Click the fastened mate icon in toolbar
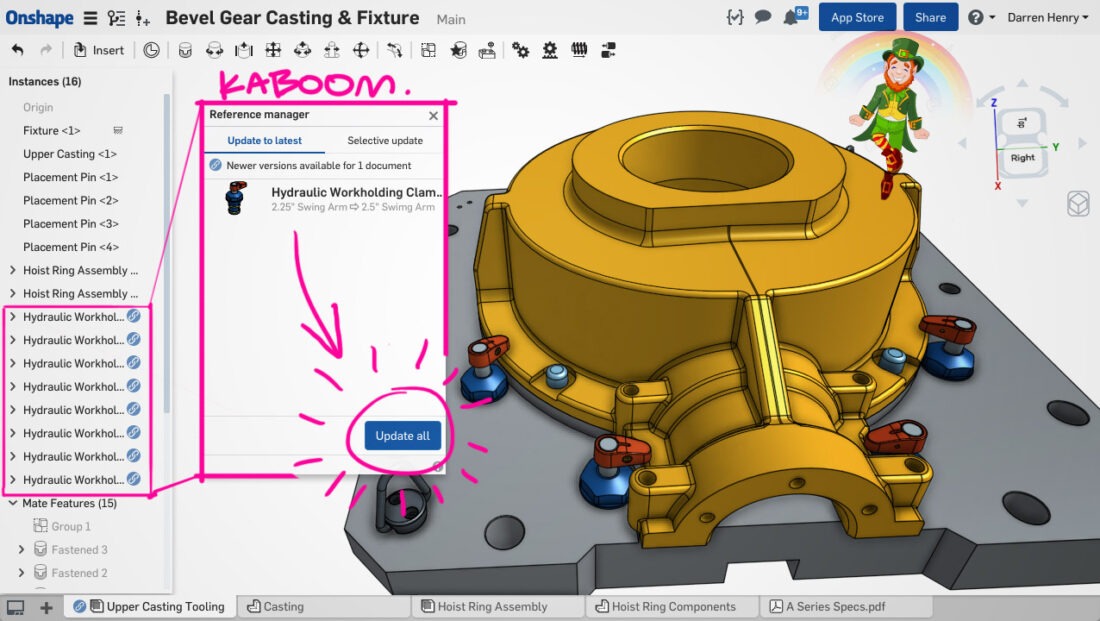Screen dimensions: 1100x621 [185, 50]
